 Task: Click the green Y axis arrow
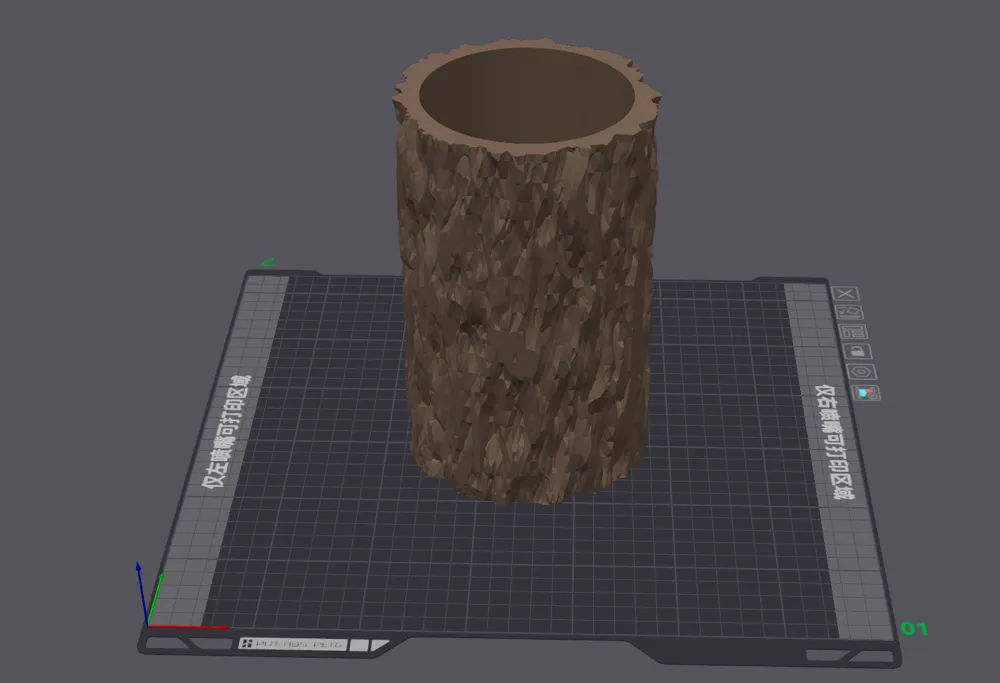[x=155, y=598]
